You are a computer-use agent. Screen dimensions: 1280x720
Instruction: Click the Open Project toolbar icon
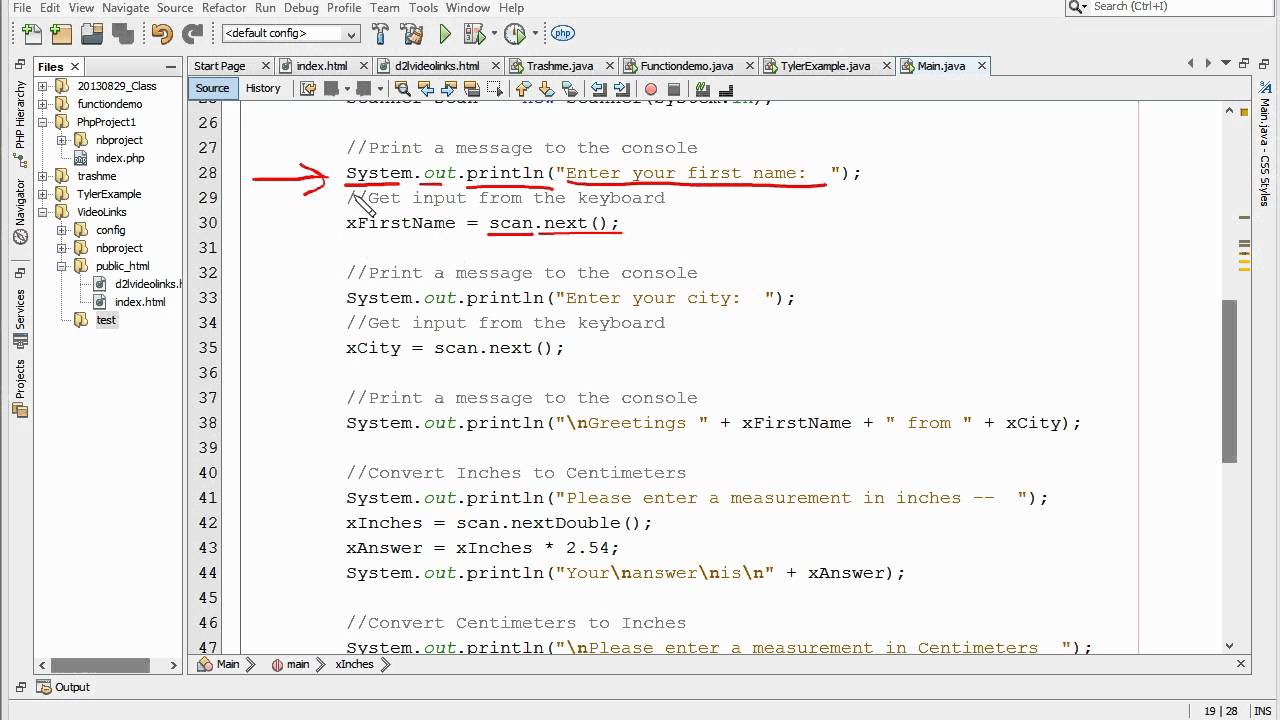92,34
